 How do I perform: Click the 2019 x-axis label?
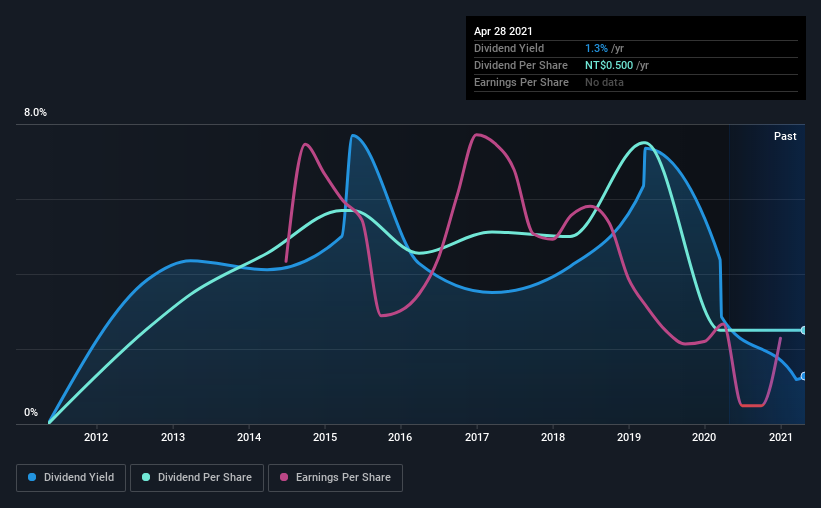(629, 437)
